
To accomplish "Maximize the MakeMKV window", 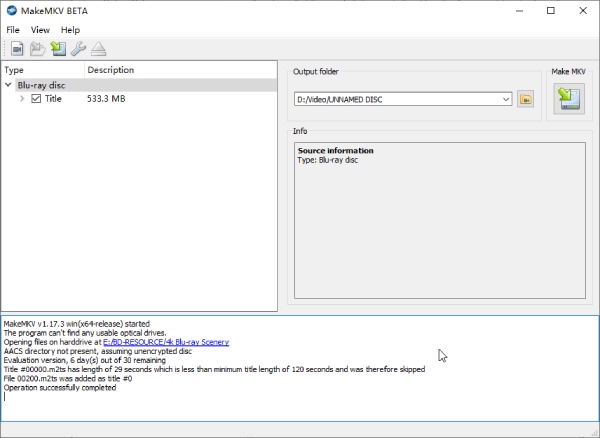I will (x=551, y=10).
